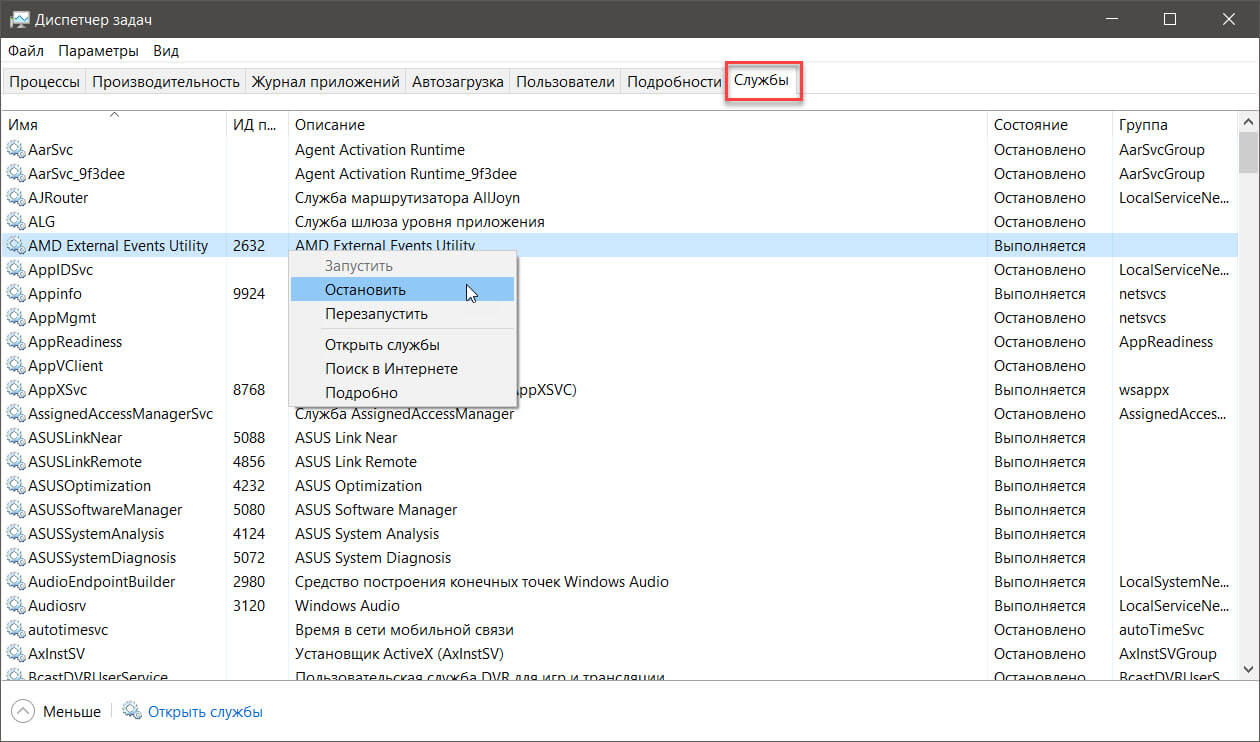Viewport: 1260px width, 742px height.
Task: Click the gear icon beside AJRouter service
Action: click(x=16, y=198)
